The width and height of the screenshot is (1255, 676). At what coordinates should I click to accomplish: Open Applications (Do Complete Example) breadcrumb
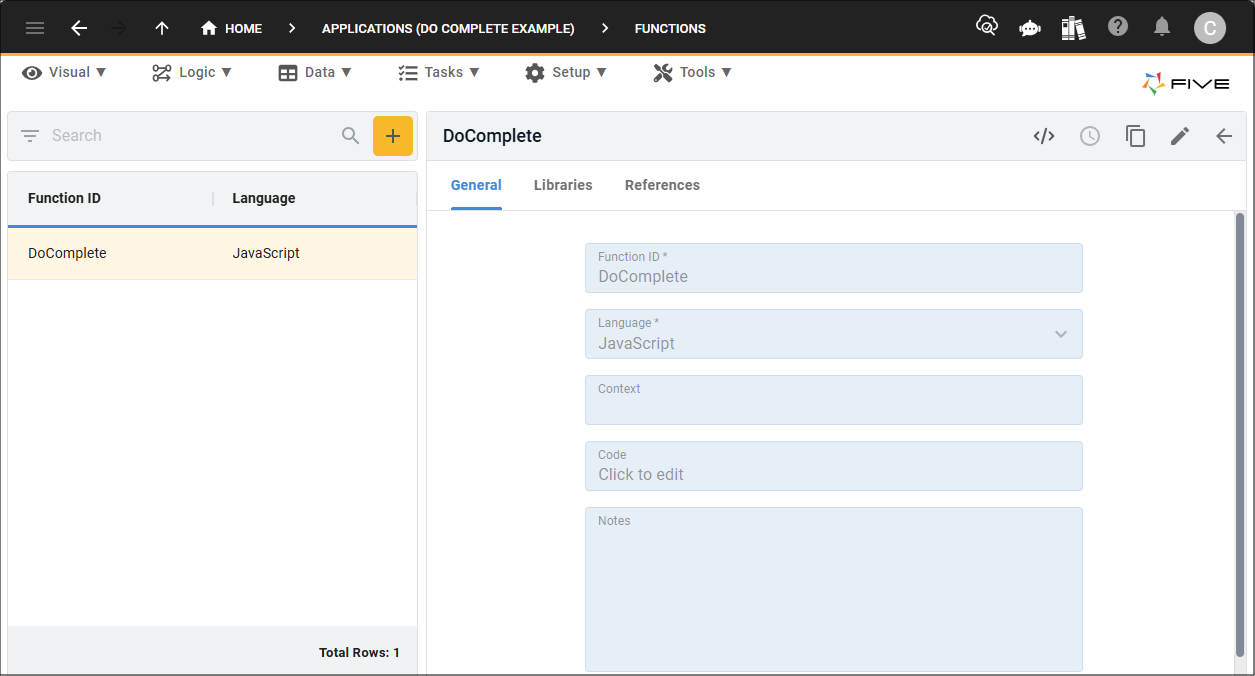[x=448, y=28]
